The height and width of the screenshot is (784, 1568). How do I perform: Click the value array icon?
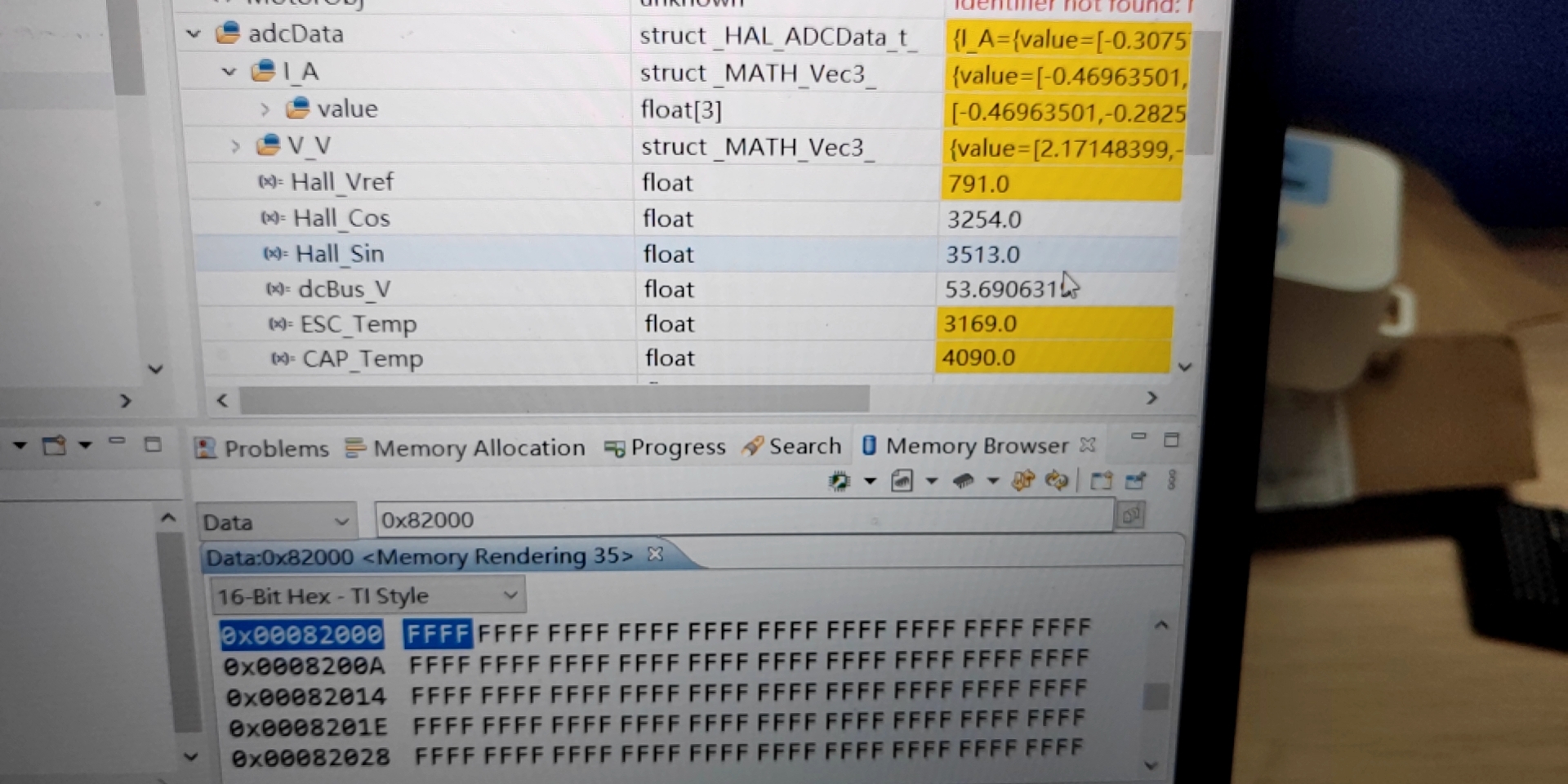coord(298,107)
